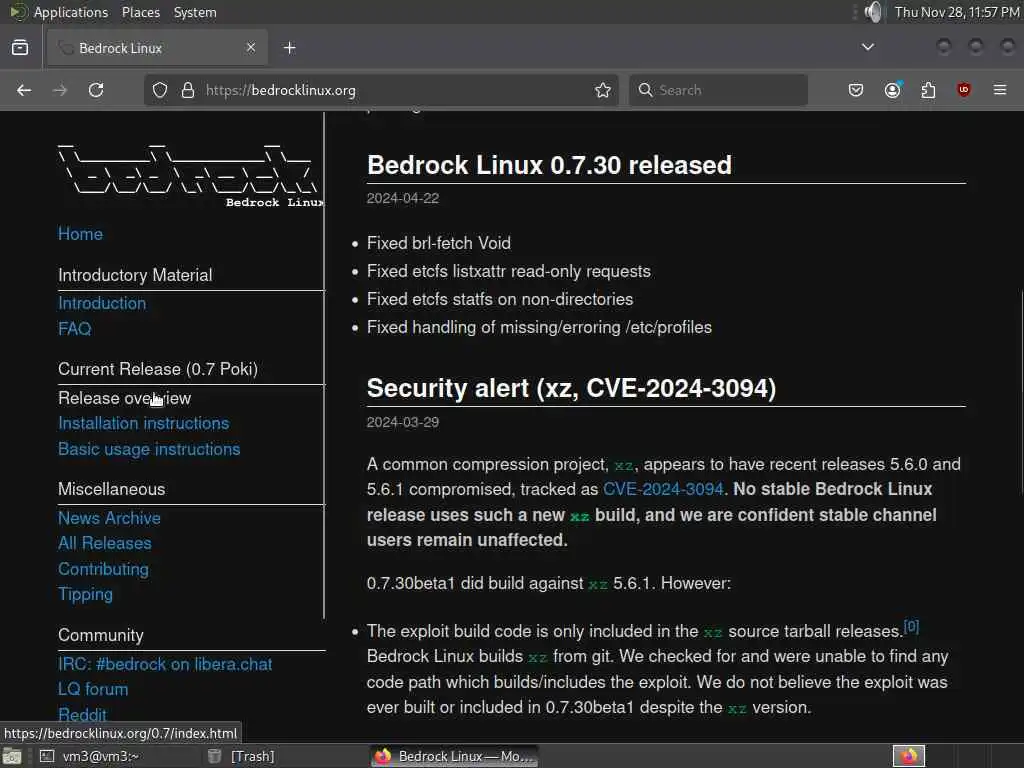Click footnote [0] reference link
Viewport: 1024px width, 768px height.
click(911, 627)
